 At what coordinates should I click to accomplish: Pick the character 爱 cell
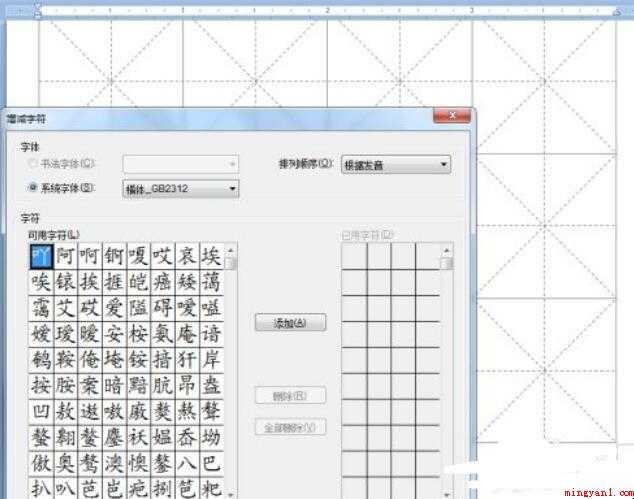114,308
